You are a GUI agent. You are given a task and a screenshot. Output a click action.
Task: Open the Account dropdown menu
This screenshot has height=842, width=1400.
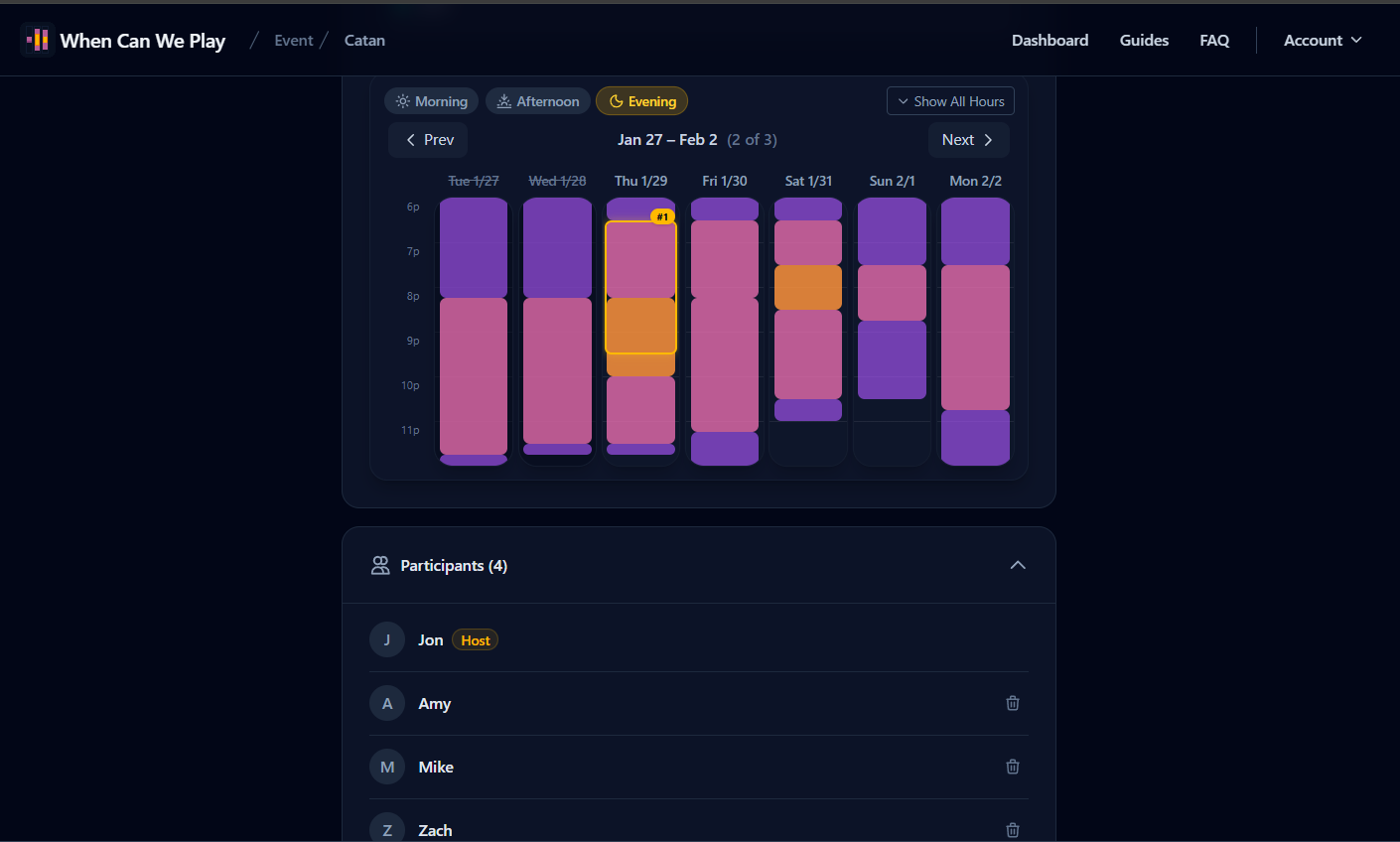click(1322, 41)
